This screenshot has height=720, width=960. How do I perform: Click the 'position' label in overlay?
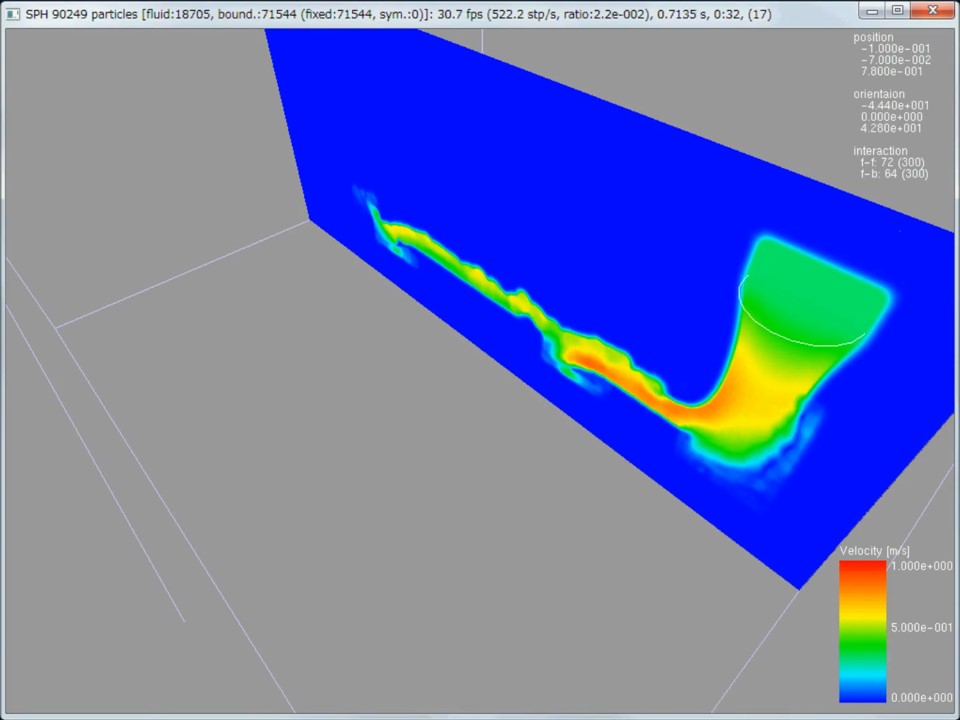[873, 37]
